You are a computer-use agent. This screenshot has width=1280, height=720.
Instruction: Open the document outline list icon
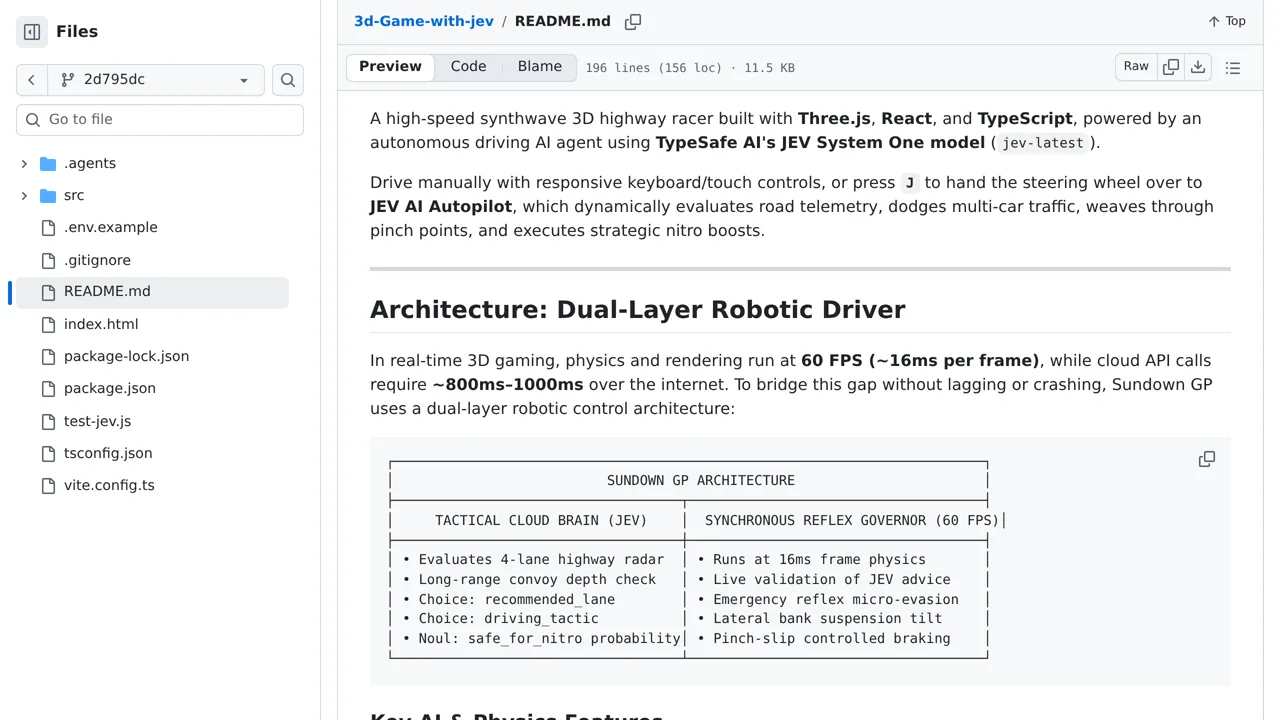pos(1233,67)
